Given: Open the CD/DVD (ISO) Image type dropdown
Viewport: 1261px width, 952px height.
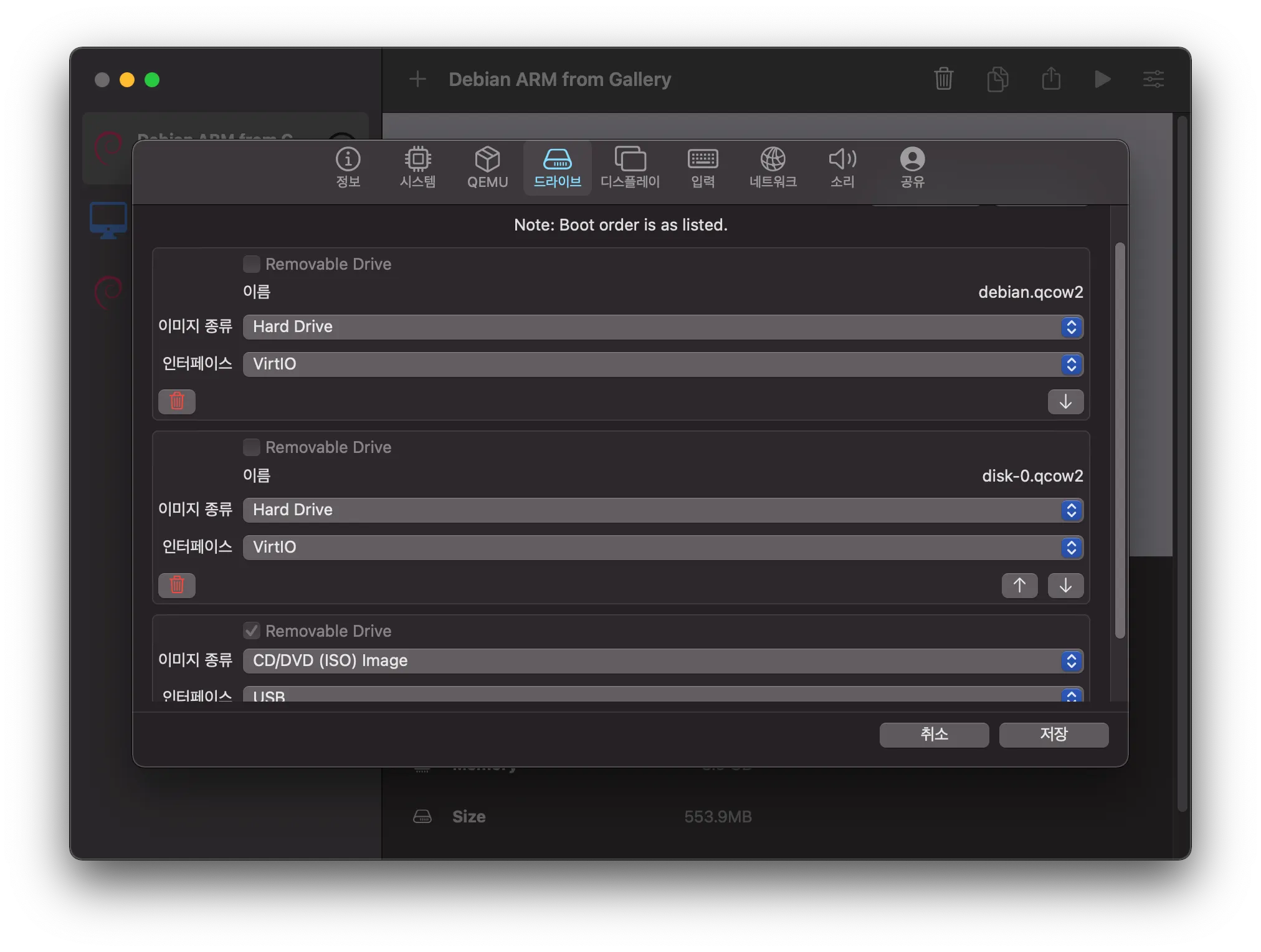Looking at the screenshot, I should pyautogui.click(x=663, y=660).
